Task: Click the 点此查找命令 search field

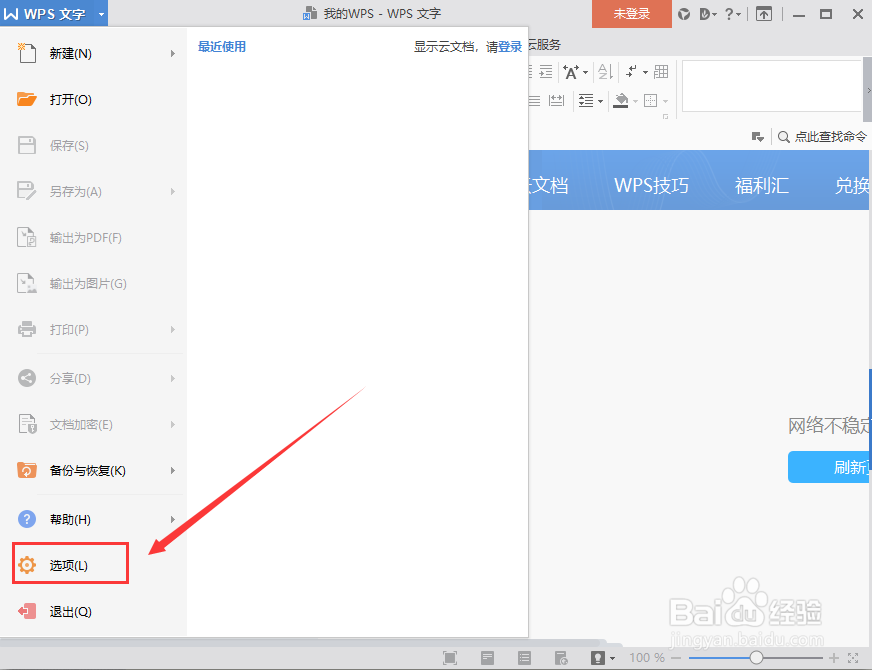Action: pyautogui.click(x=823, y=137)
